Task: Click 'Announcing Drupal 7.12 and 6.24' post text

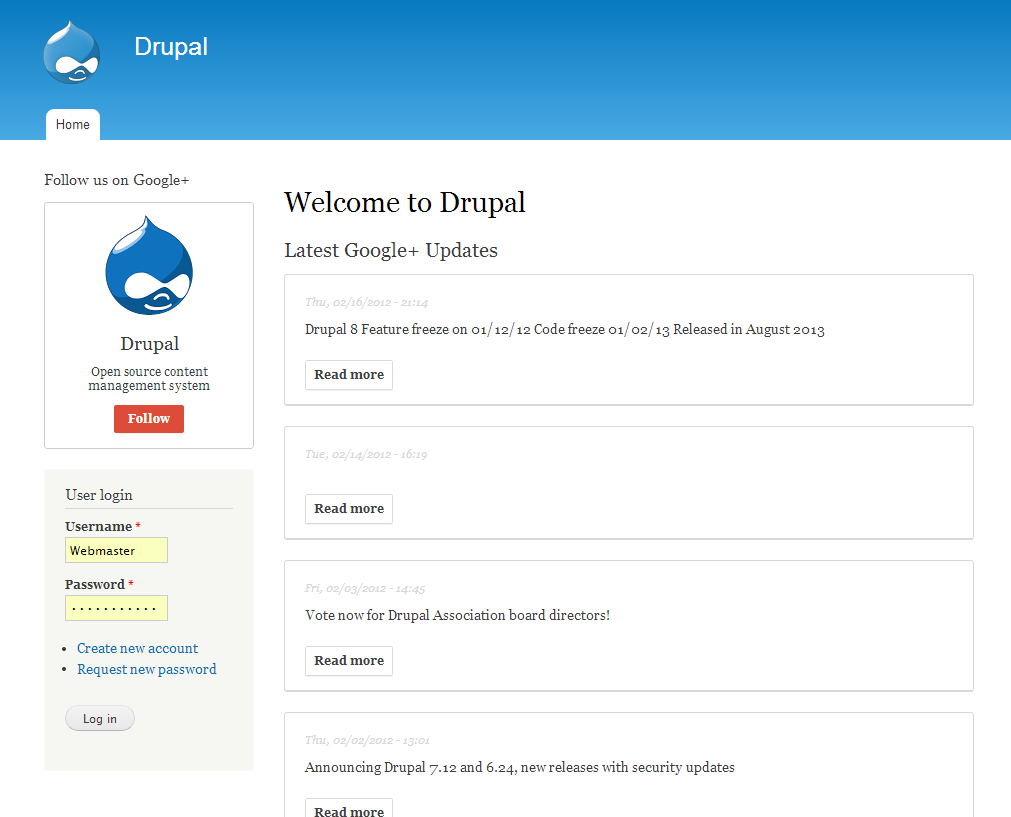Action: coord(520,767)
